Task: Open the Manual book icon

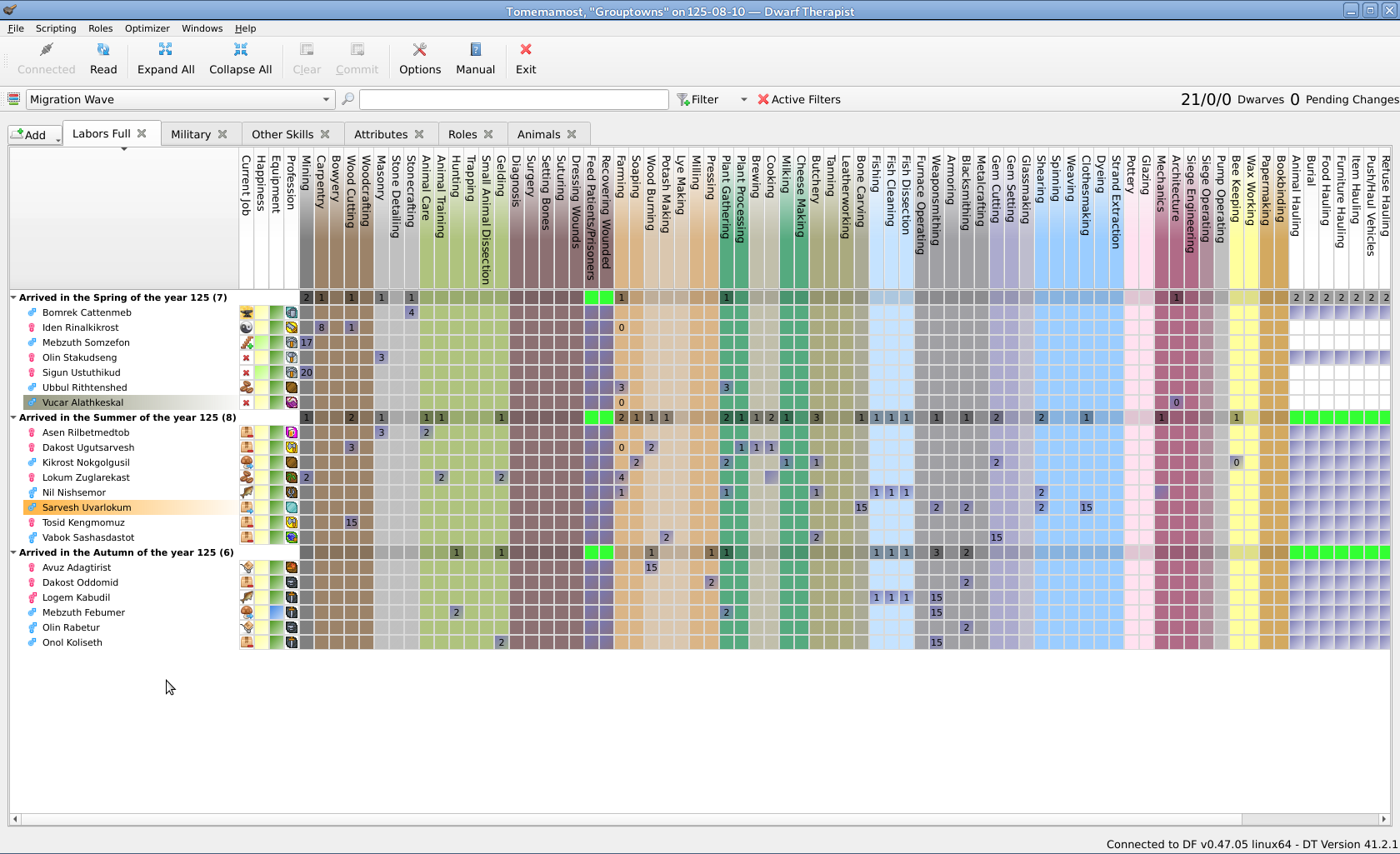Action: [x=476, y=50]
